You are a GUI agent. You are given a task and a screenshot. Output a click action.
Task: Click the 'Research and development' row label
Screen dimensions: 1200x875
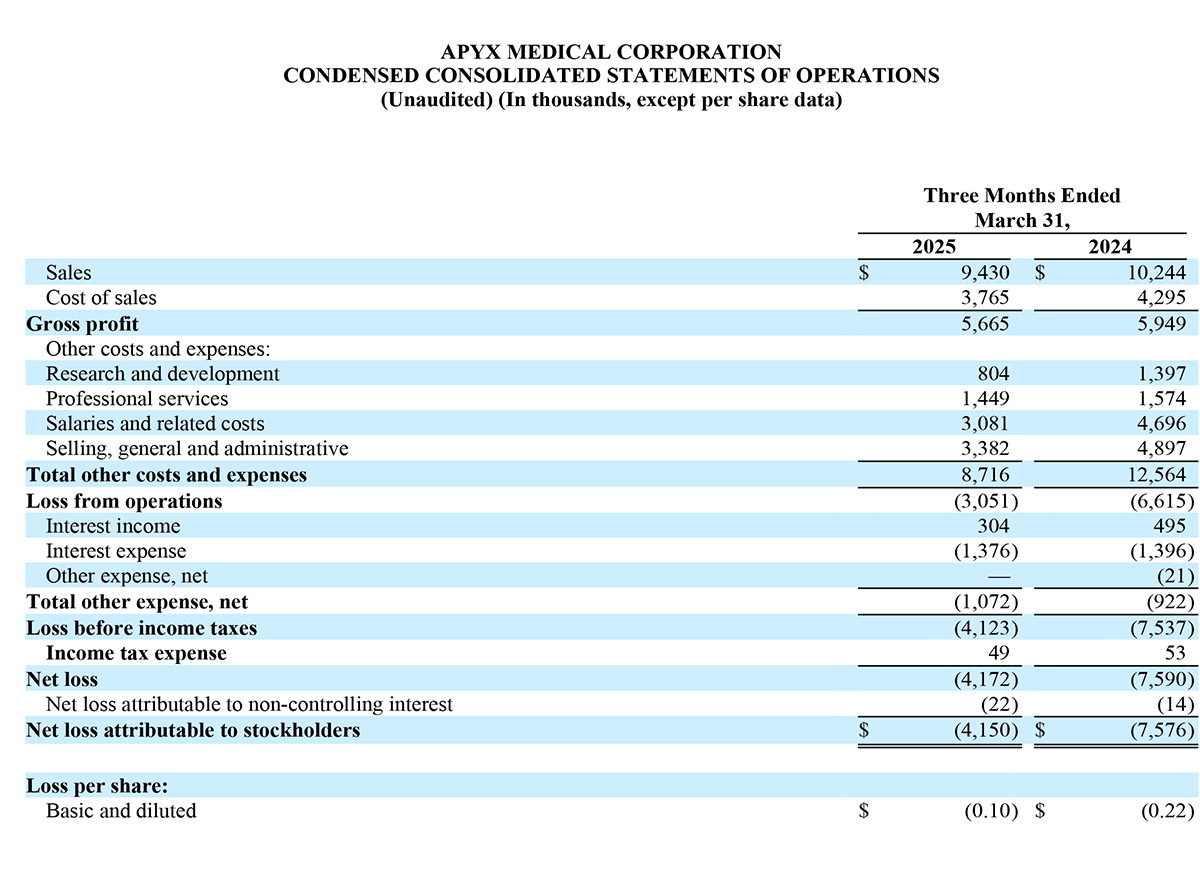click(163, 374)
